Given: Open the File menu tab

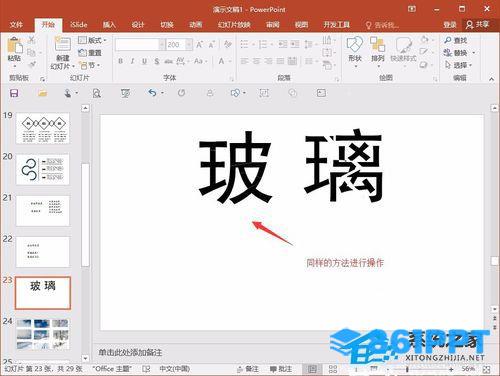Looking at the screenshot, I should click(x=16, y=25).
